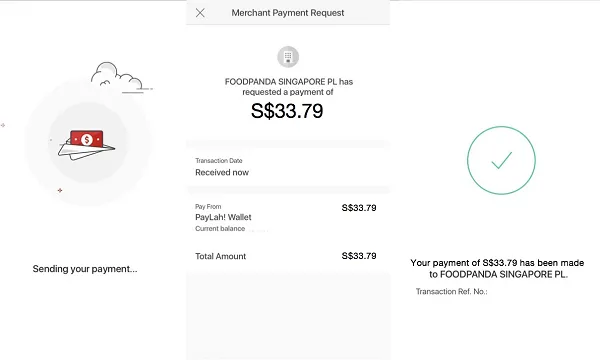Viewport: 600px width, 360px height.
Task: Open the Transaction Date row
Action: coord(288,167)
